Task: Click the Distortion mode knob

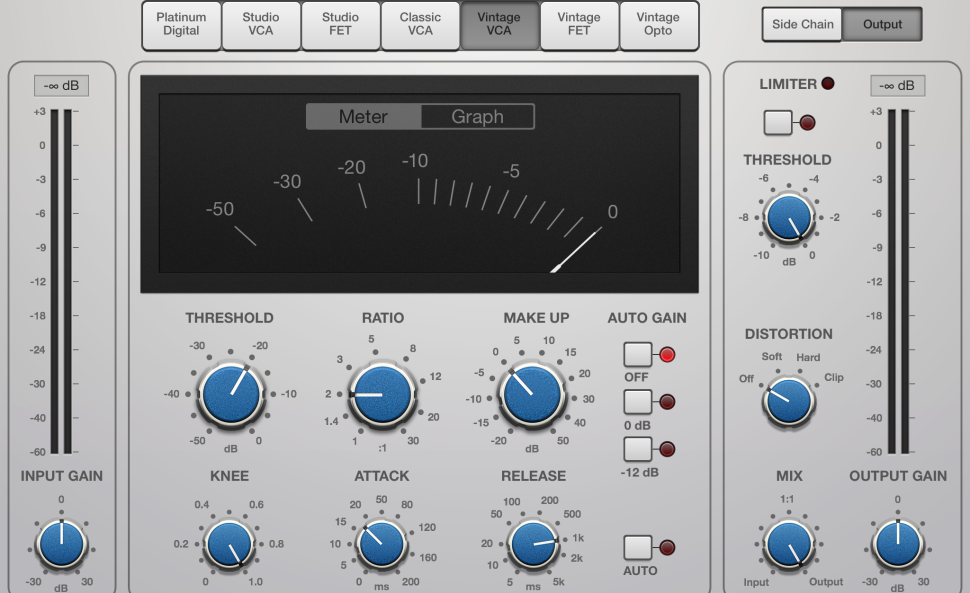Action: click(x=789, y=402)
